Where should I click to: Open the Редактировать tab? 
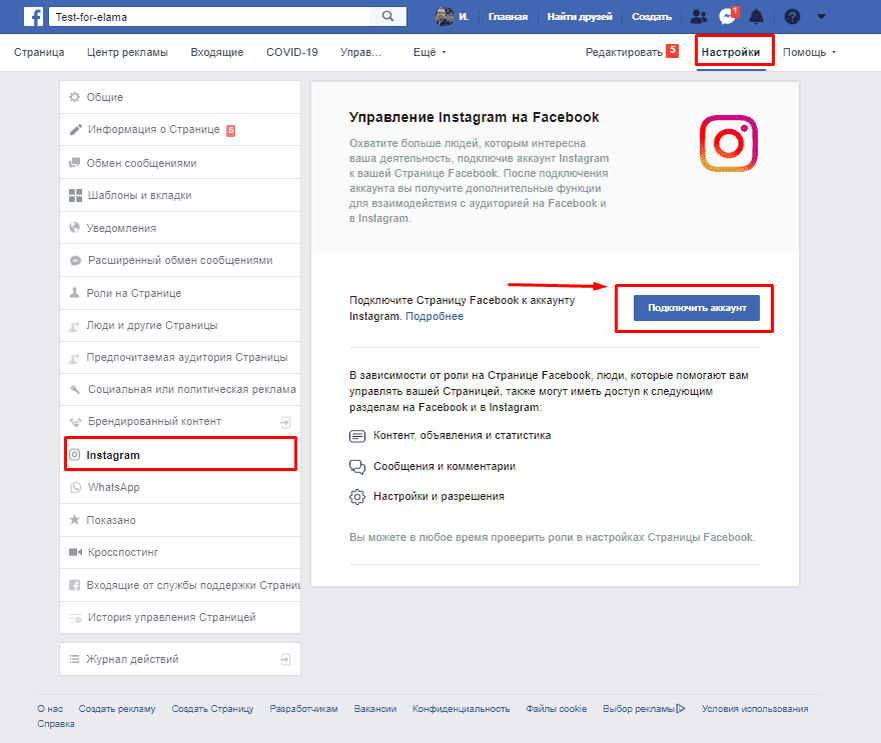[624, 52]
